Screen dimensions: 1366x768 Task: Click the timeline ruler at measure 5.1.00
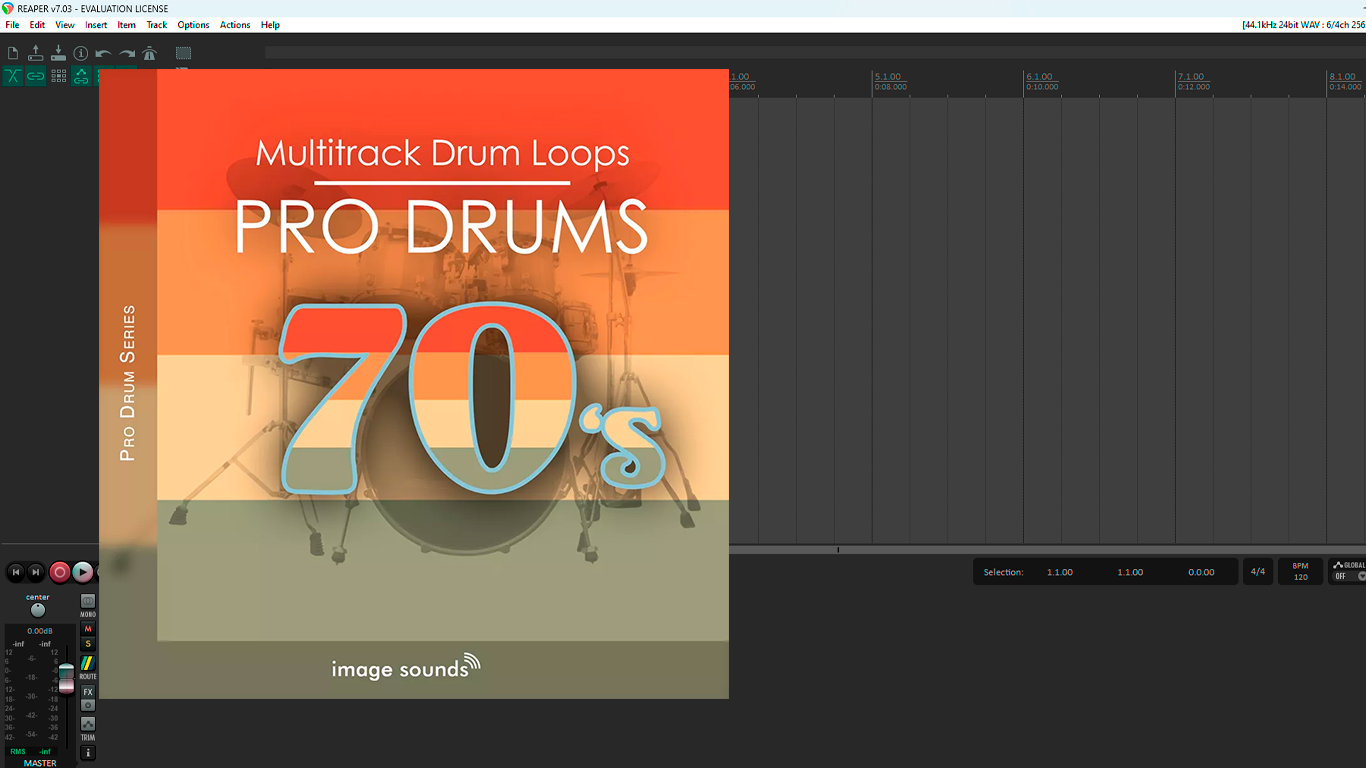tap(887, 77)
